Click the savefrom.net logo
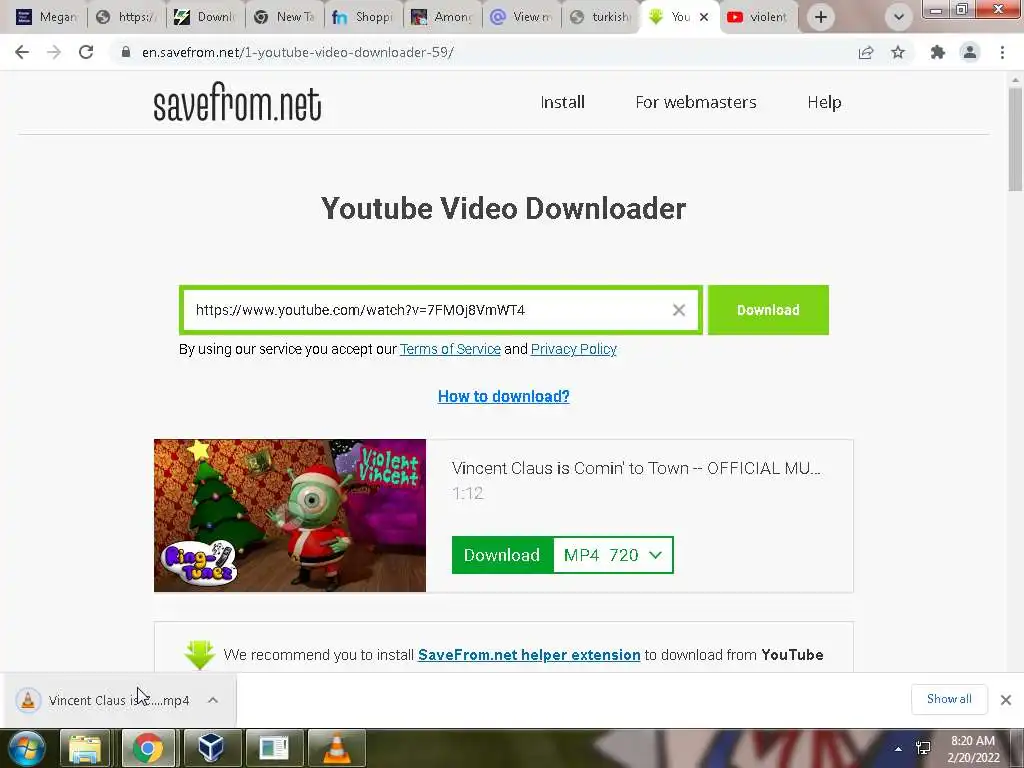 coord(237,103)
